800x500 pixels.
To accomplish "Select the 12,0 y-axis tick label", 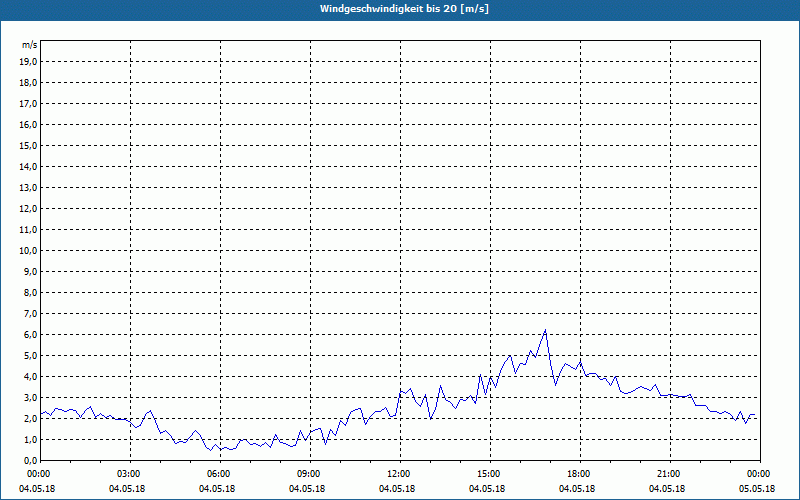I will tap(28, 209).
